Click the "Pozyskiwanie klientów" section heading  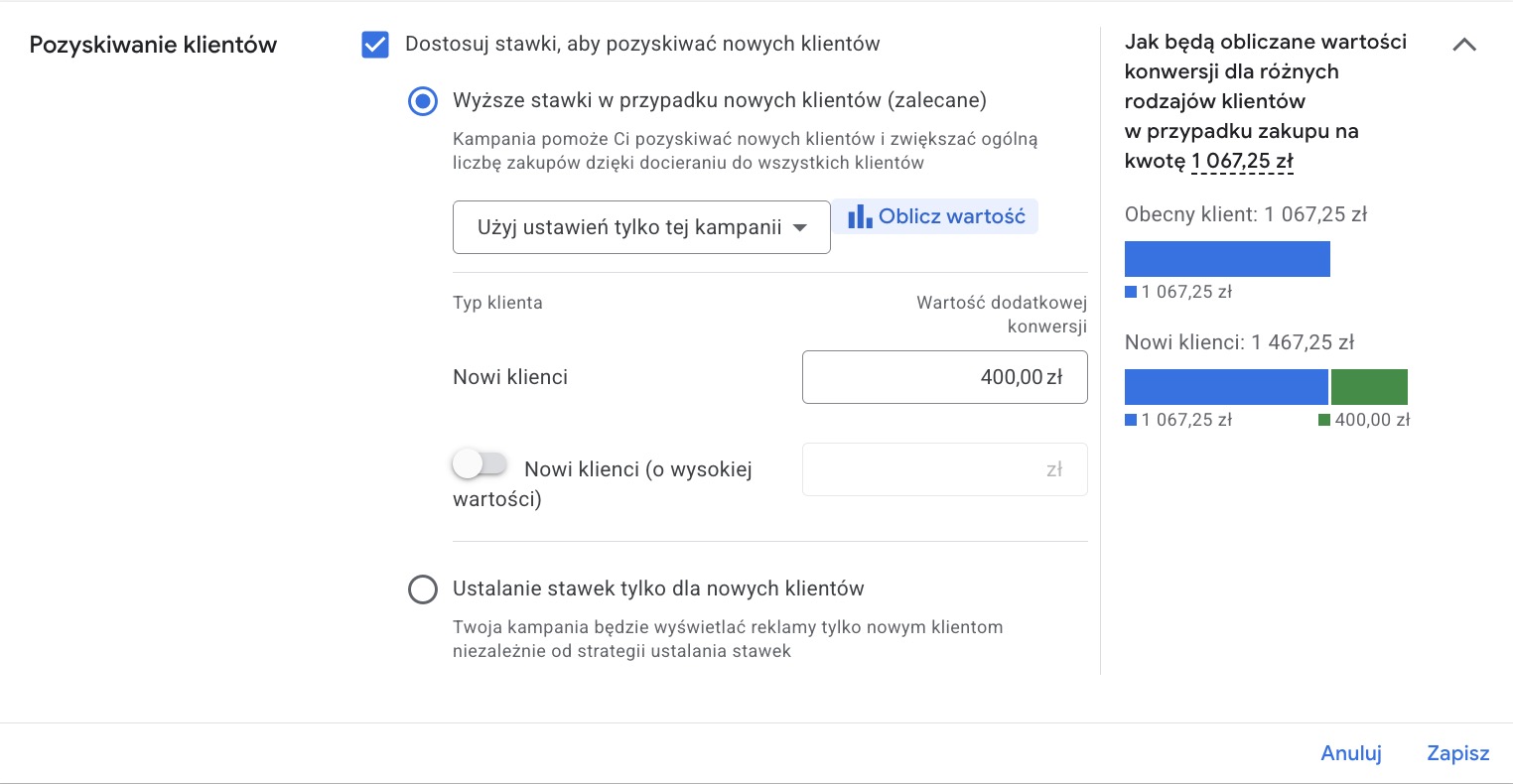click(x=153, y=45)
